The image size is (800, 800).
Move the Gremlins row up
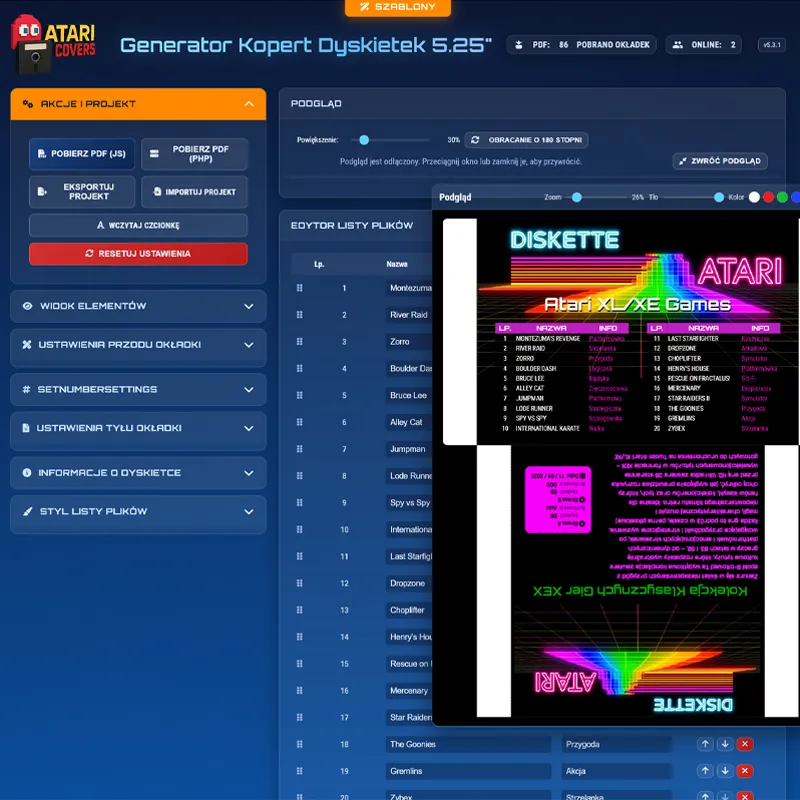pos(705,771)
